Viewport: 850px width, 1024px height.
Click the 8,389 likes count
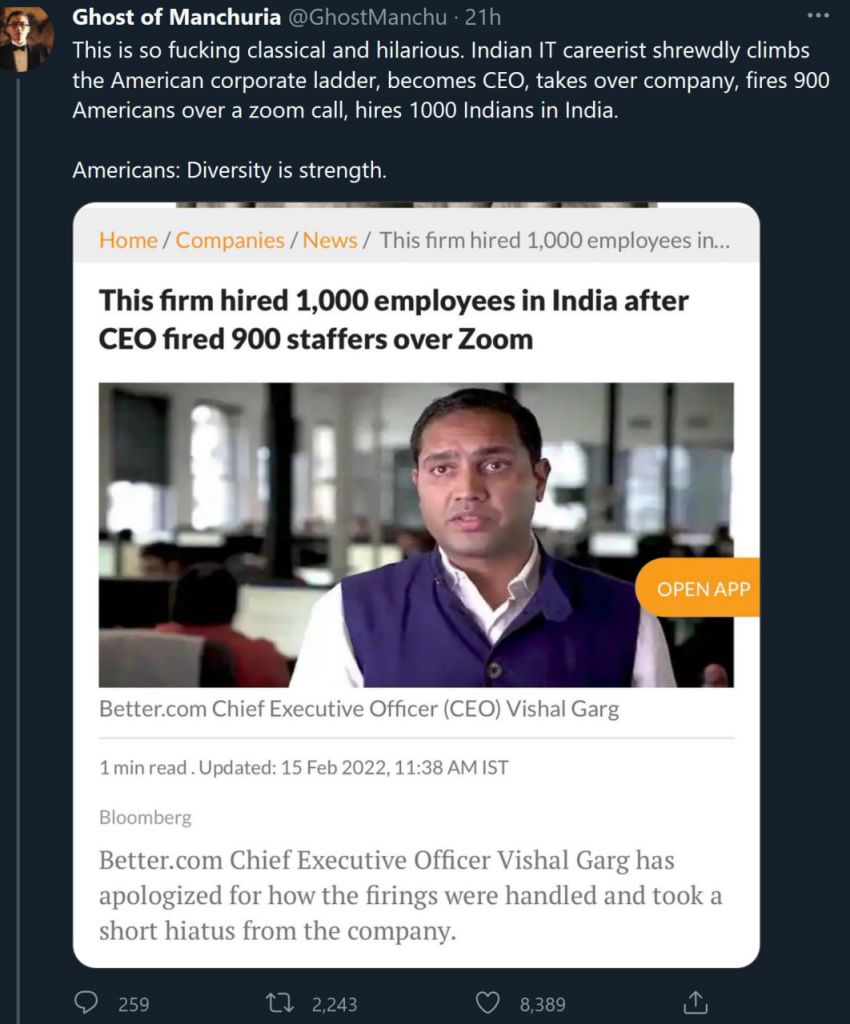coord(543,1004)
